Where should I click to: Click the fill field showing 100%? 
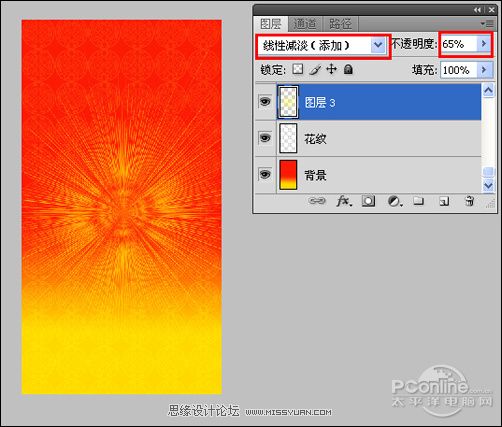pos(459,70)
